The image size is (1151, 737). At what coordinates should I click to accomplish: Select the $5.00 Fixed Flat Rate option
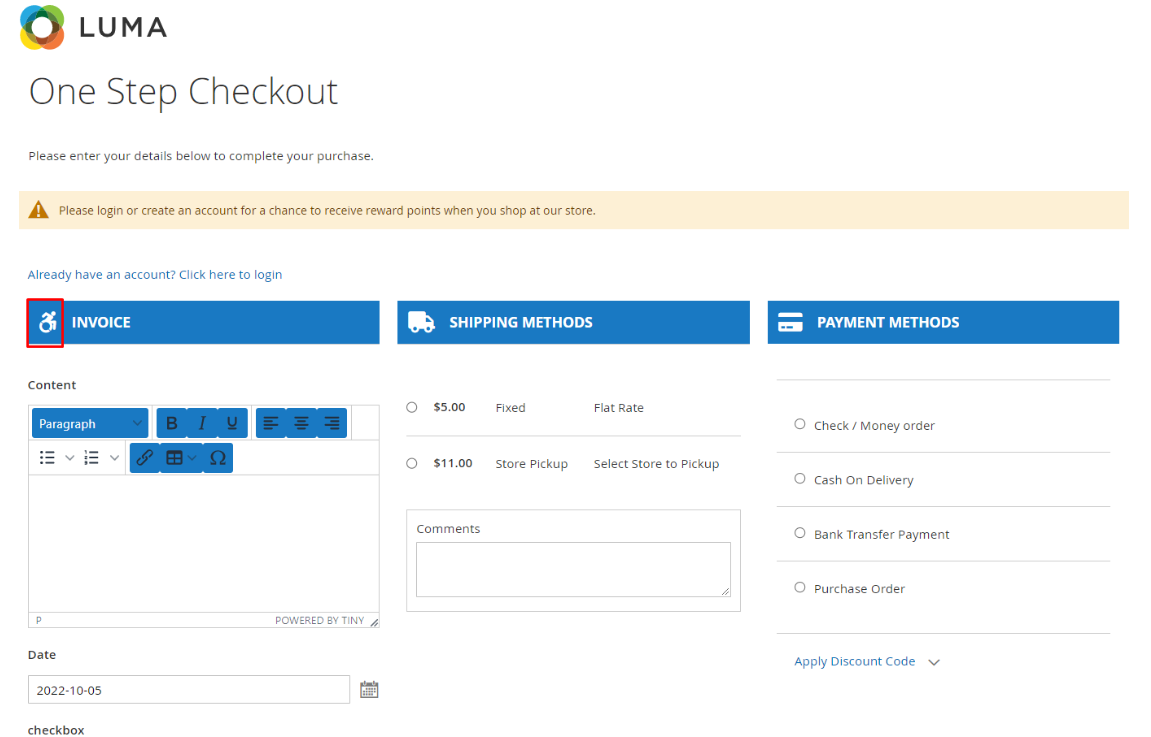(412, 408)
